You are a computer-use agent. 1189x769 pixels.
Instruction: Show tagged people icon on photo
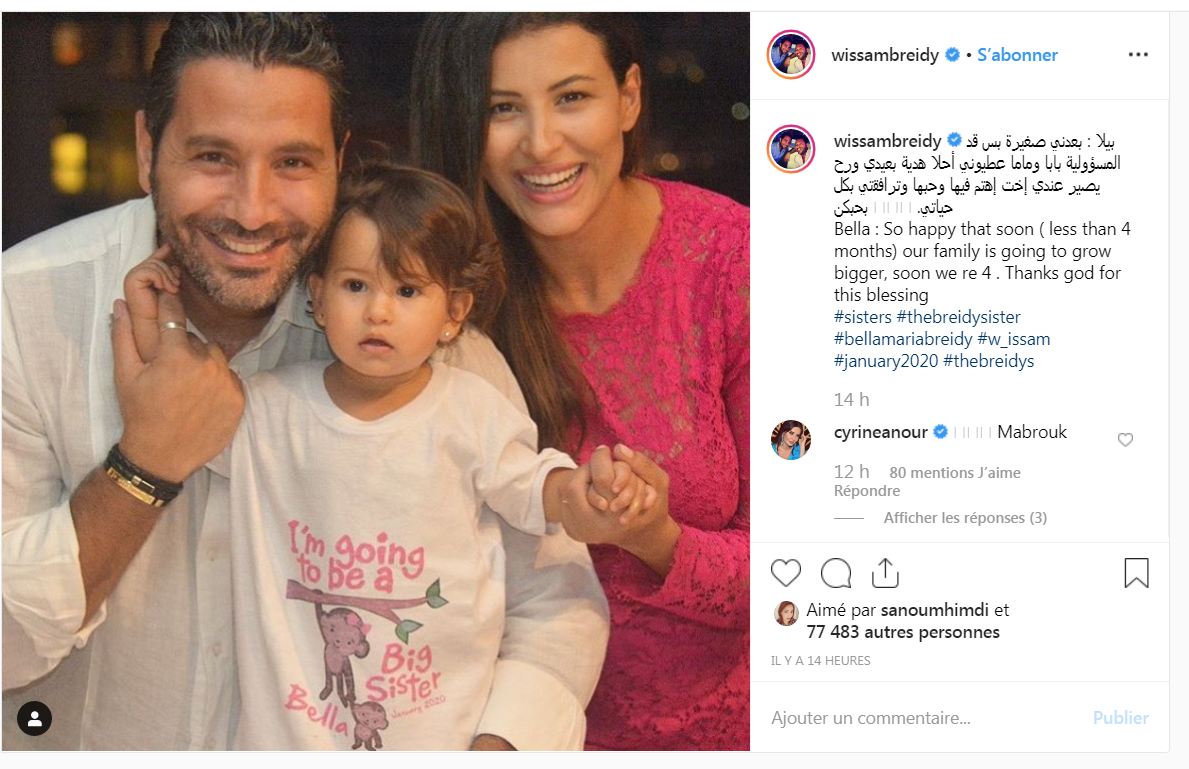click(35, 718)
